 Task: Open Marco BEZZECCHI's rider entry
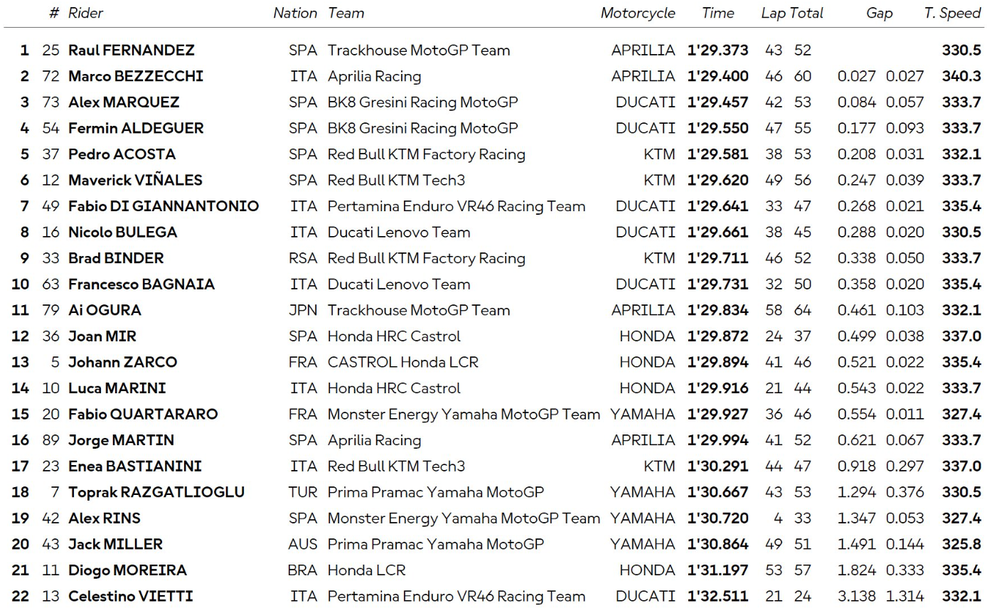coord(135,76)
